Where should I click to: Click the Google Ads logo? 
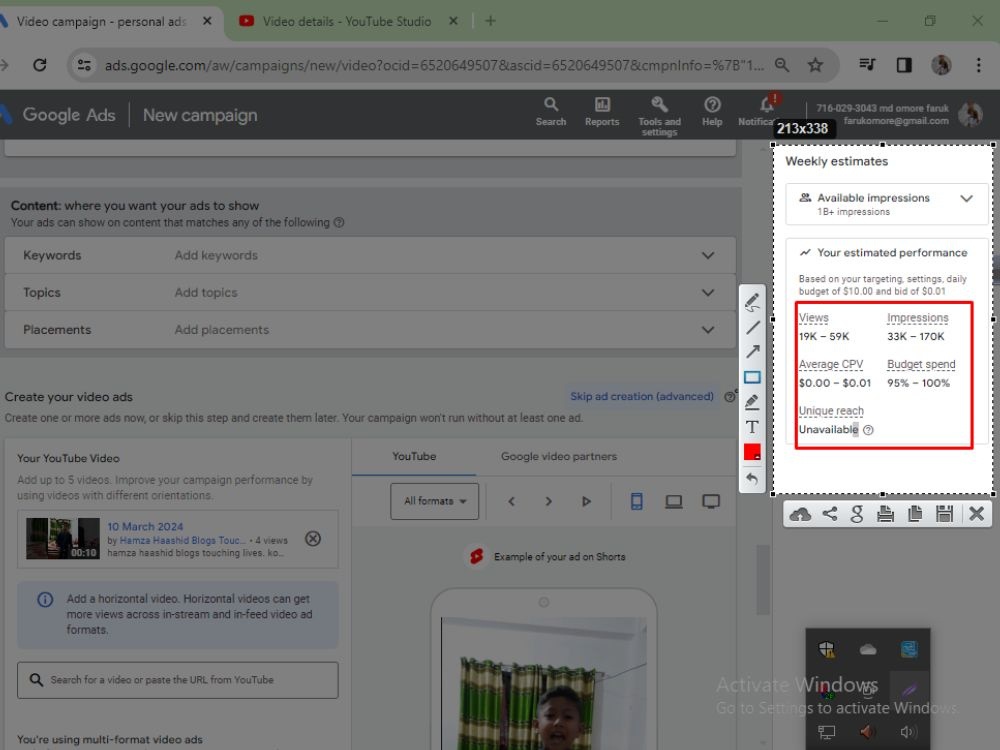tap(59, 115)
